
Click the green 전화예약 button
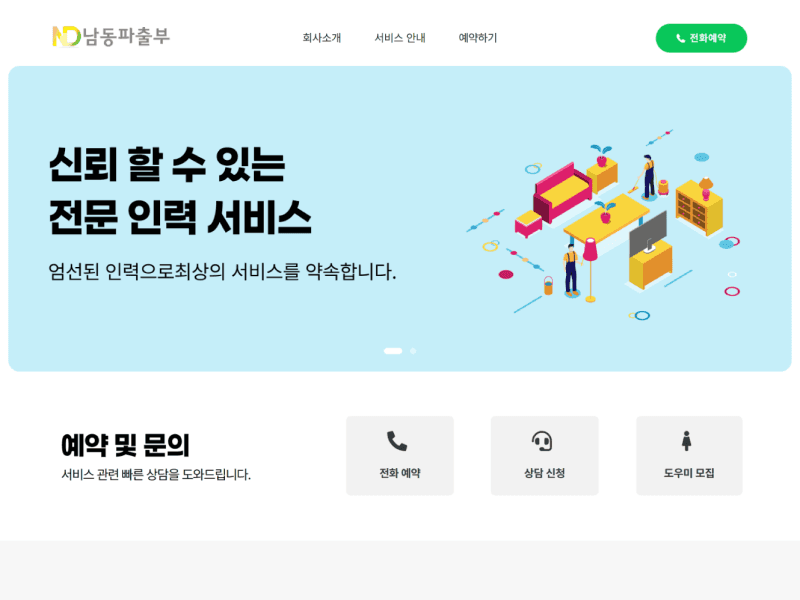pyautogui.click(x=701, y=38)
